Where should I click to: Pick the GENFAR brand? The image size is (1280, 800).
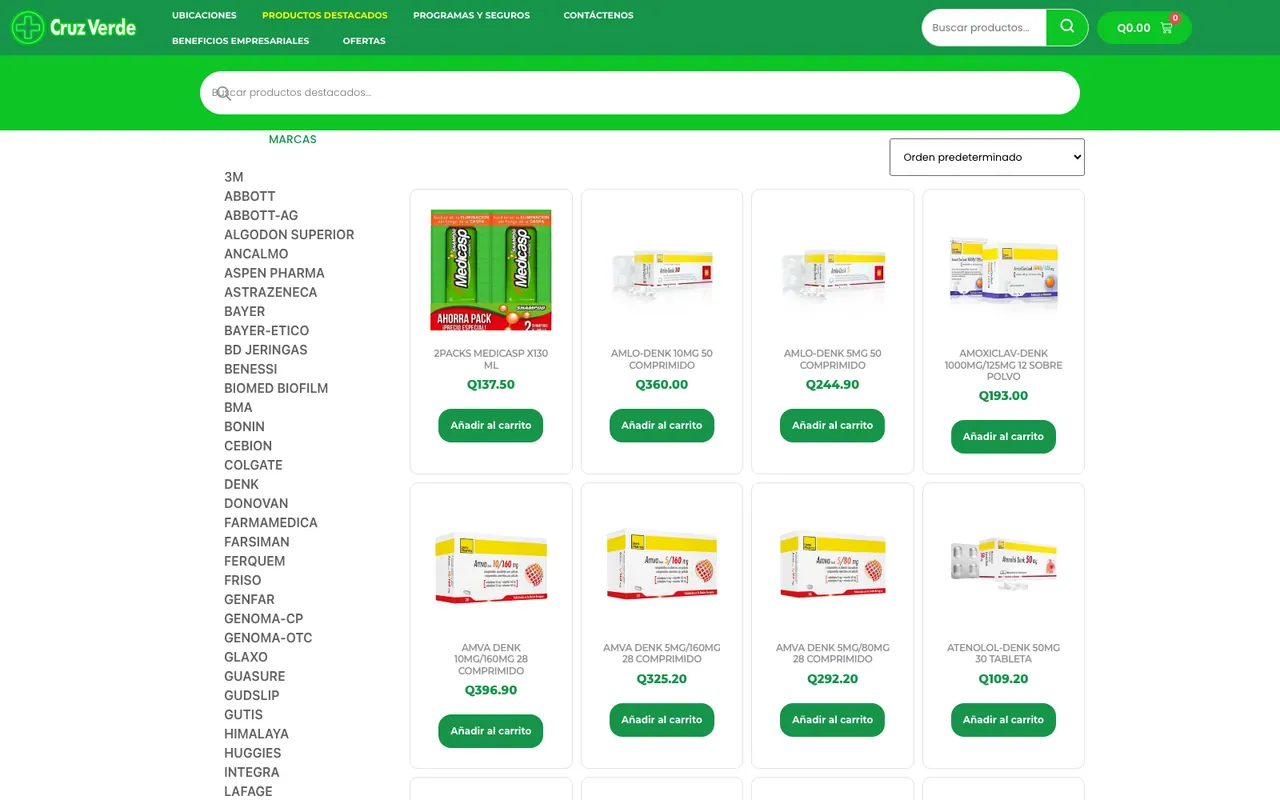249,599
